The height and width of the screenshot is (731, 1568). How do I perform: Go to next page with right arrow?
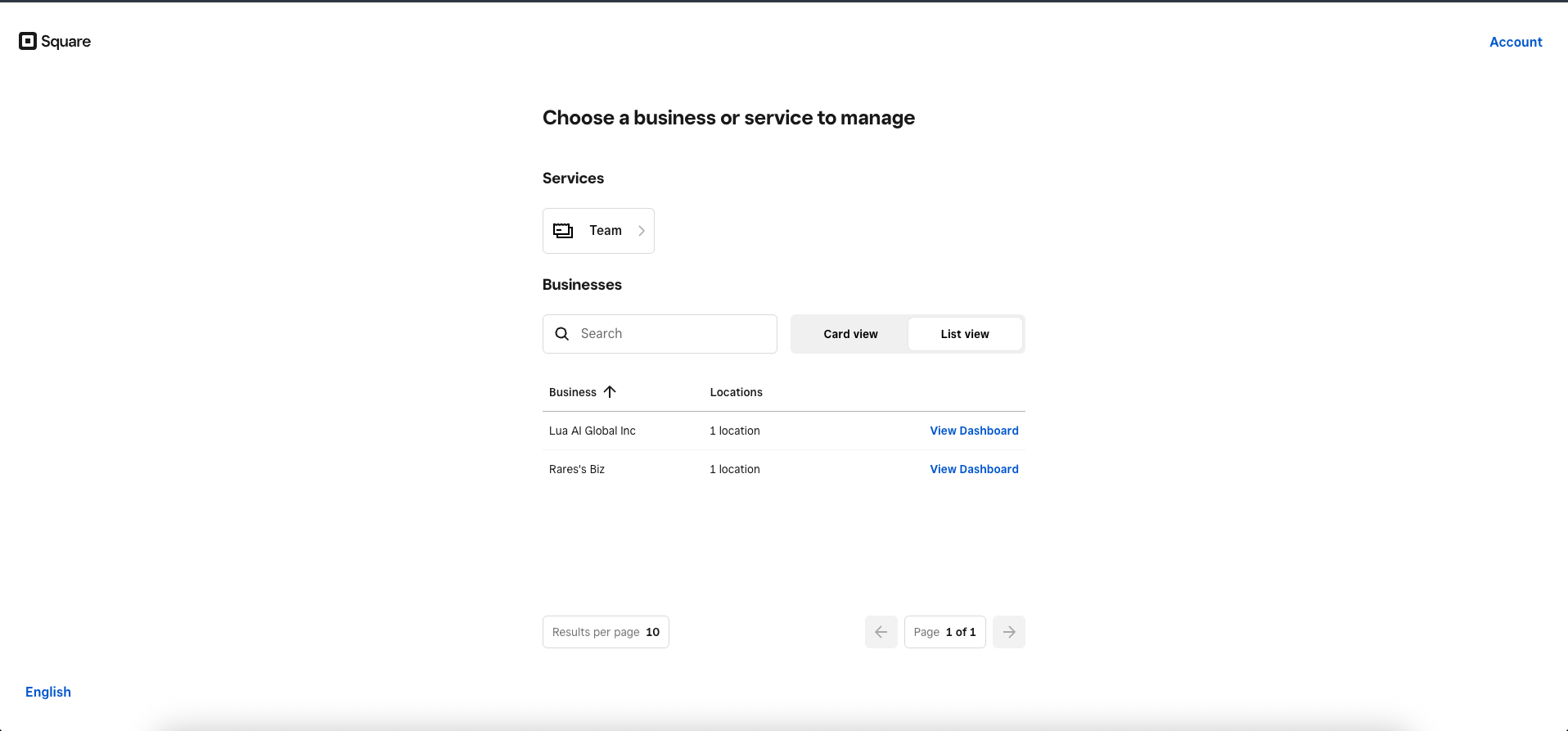click(x=1009, y=632)
